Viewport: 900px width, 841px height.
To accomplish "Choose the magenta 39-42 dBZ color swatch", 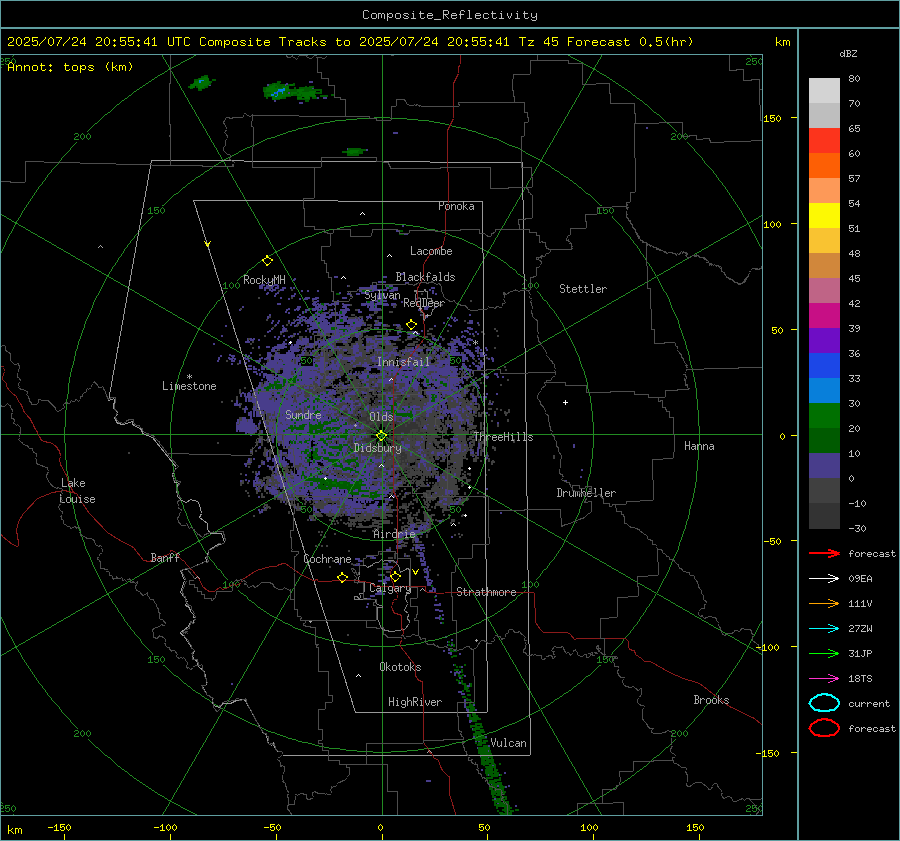I will pos(824,315).
